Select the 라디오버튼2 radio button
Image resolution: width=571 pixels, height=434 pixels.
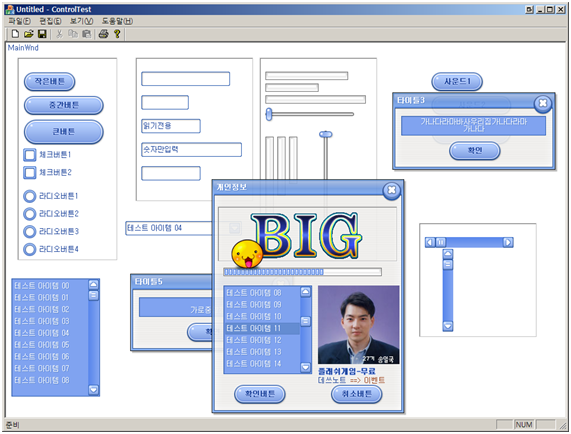(x=29, y=214)
